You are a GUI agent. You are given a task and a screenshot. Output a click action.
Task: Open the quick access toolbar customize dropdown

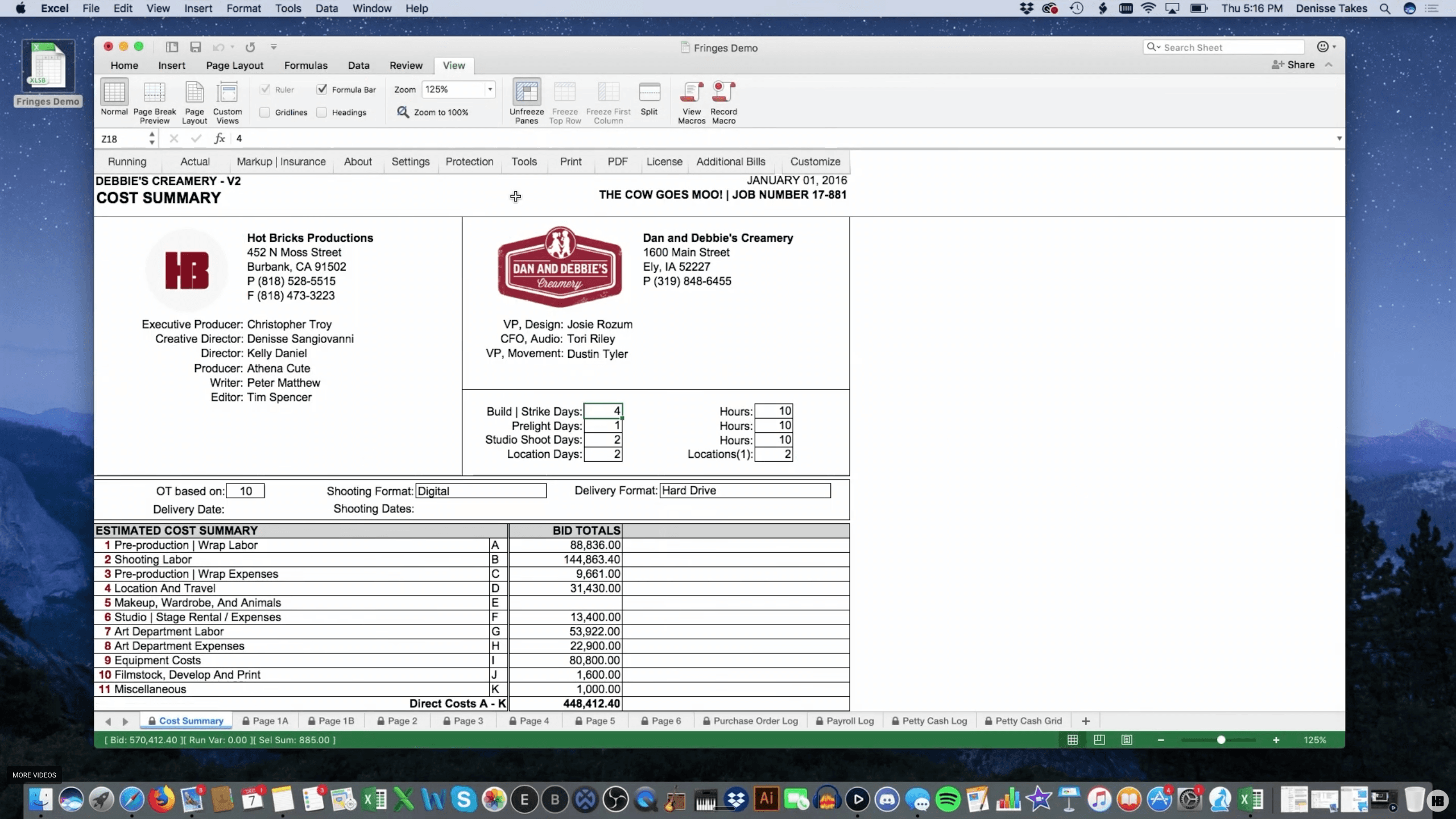click(x=274, y=47)
